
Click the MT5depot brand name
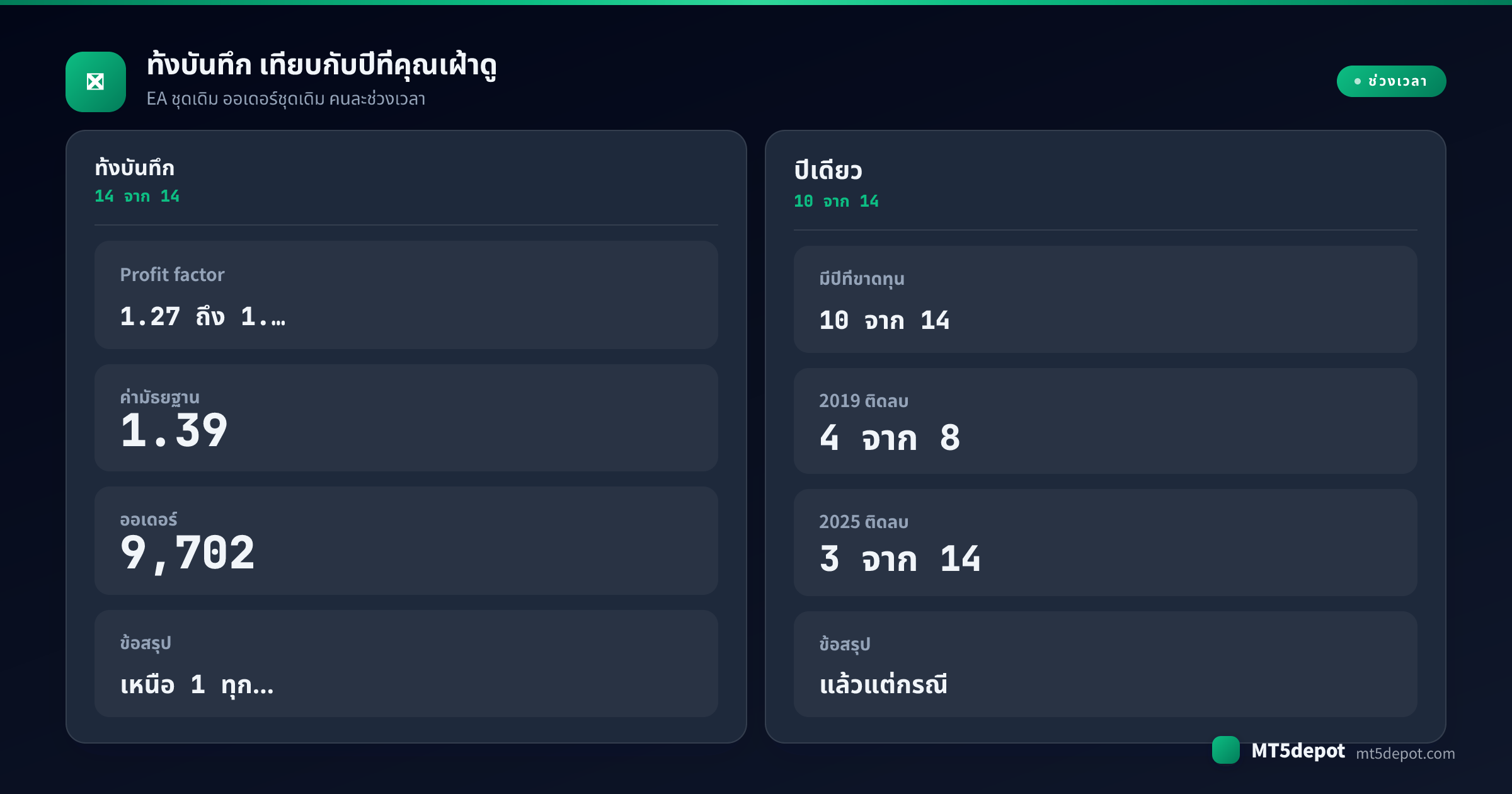tap(1298, 751)
